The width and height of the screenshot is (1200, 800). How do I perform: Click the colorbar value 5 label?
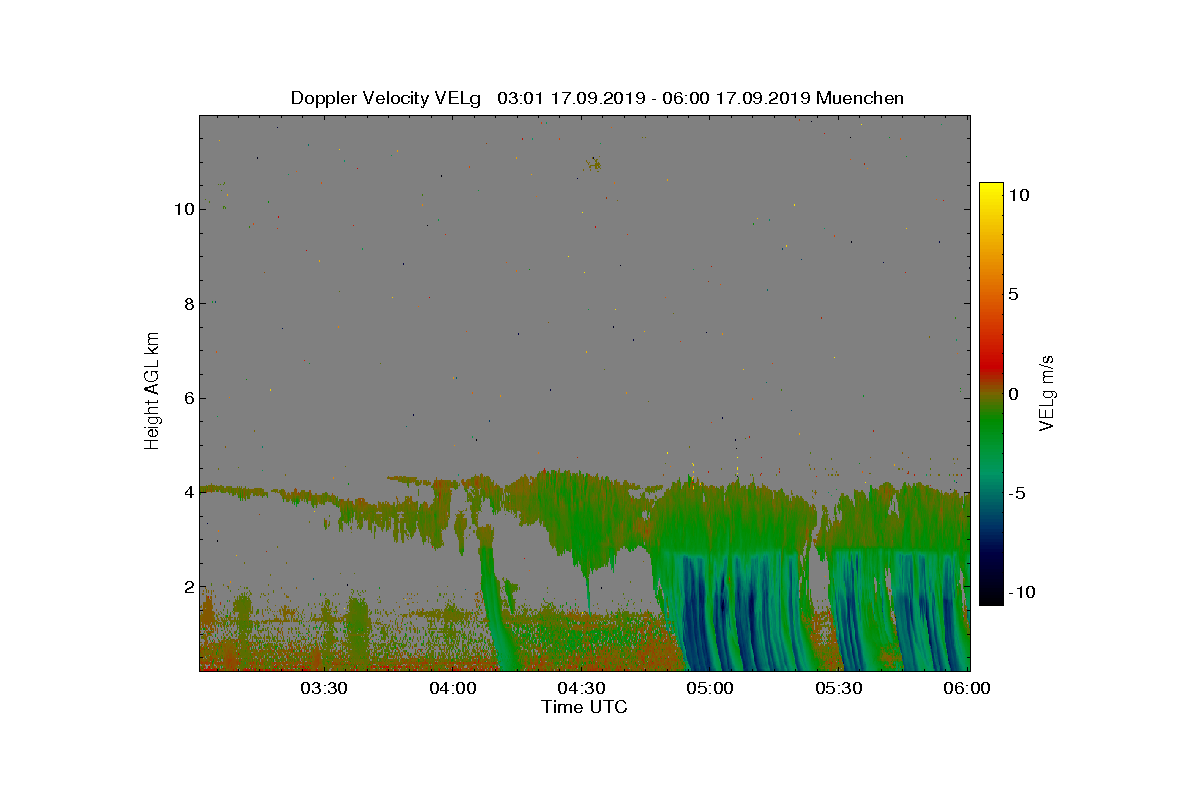(1013, 294)
